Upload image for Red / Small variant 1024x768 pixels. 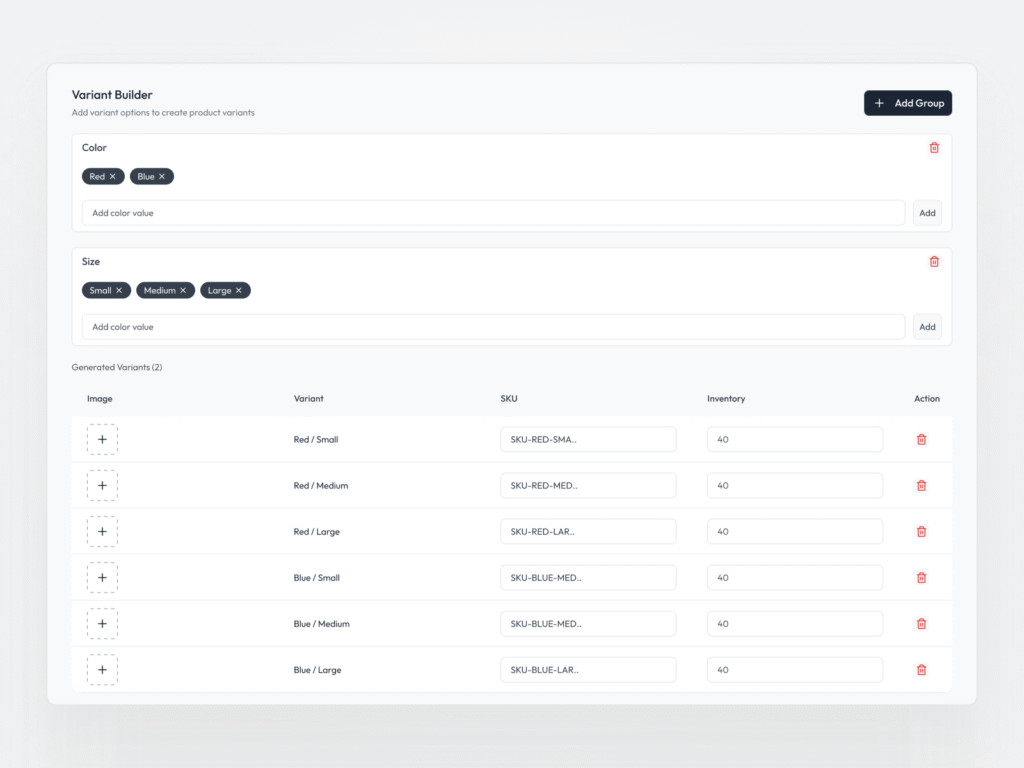pos(102,440)
